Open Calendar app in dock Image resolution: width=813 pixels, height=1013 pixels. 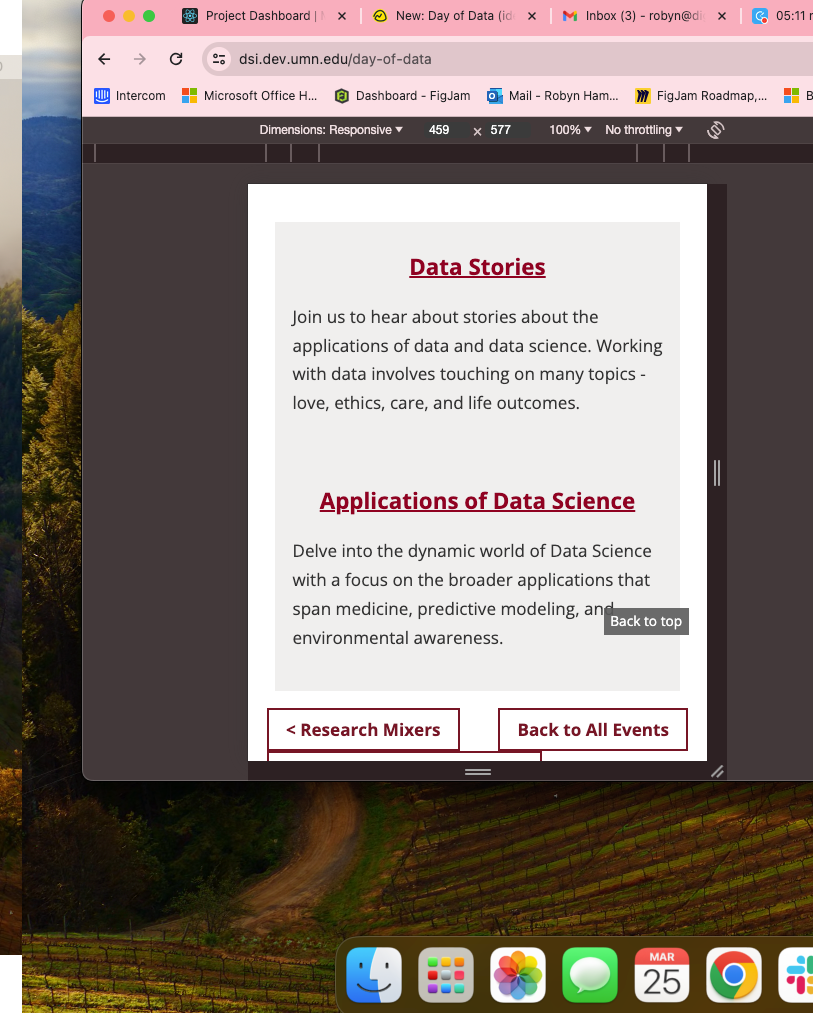pos(662,975)
